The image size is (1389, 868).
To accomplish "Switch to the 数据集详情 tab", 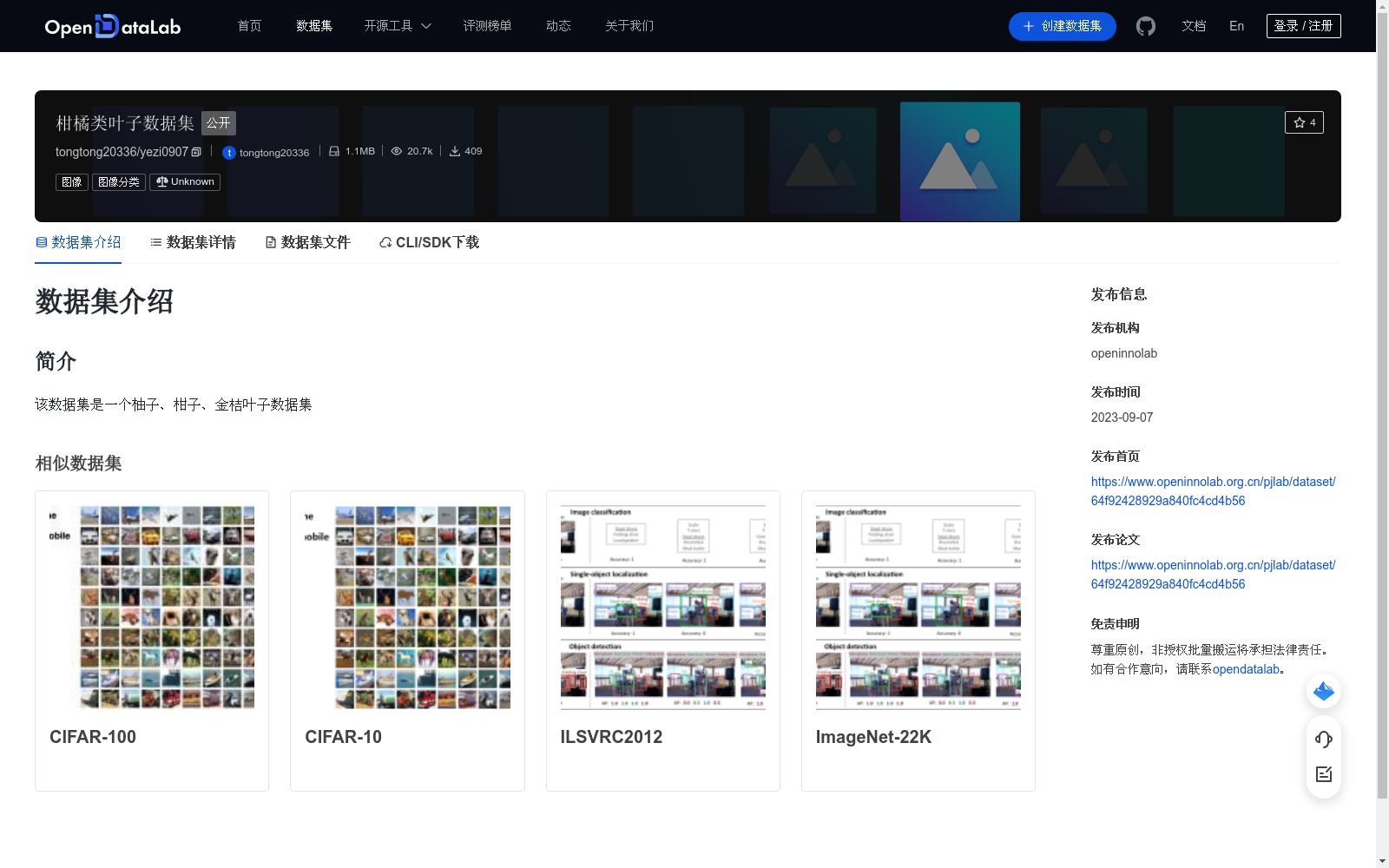I will (193, 242).
